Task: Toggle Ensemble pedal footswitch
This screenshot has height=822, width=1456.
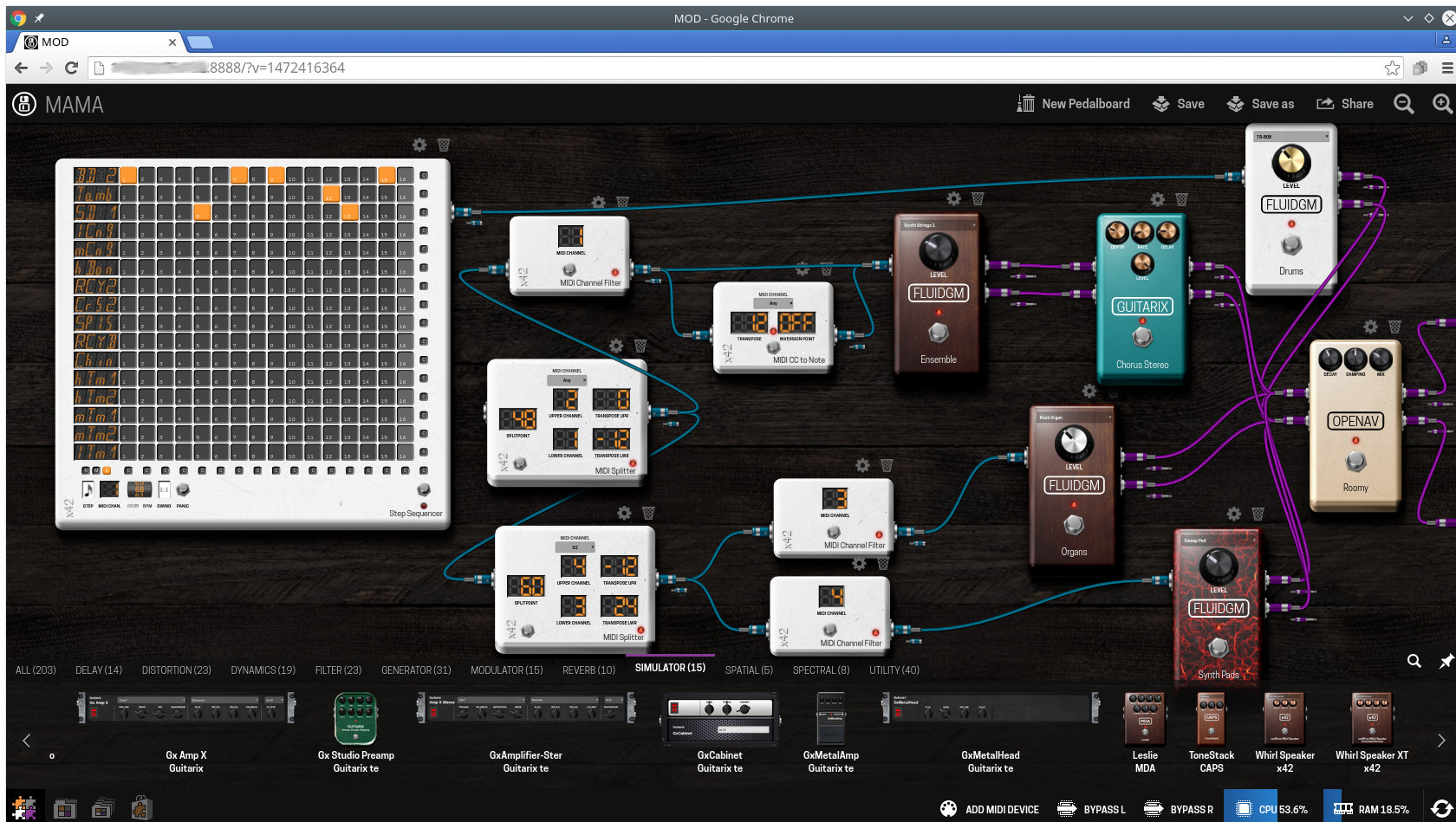Action: [938, 332]
